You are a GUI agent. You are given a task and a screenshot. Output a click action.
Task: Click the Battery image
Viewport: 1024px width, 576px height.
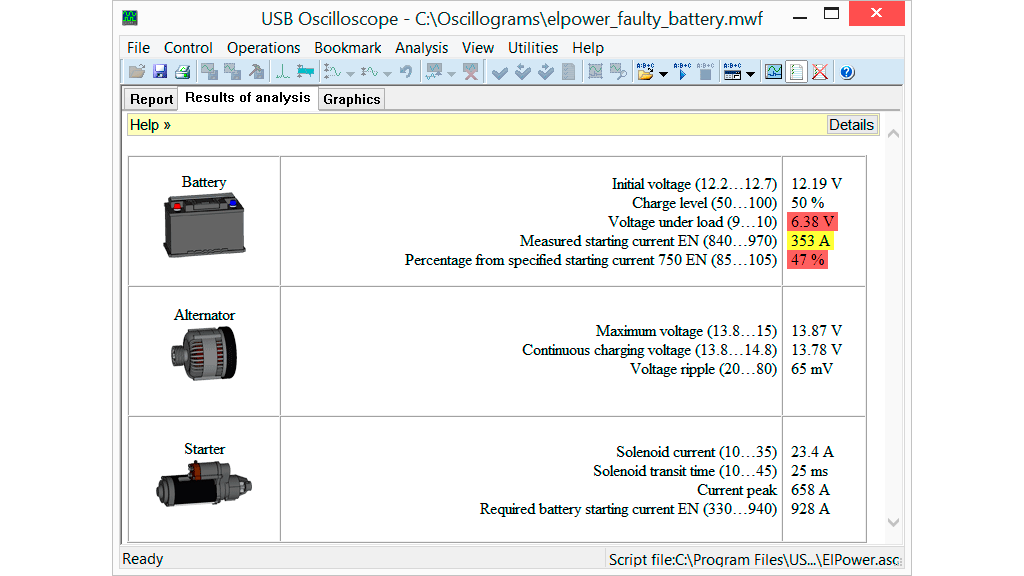coord(204,225)
